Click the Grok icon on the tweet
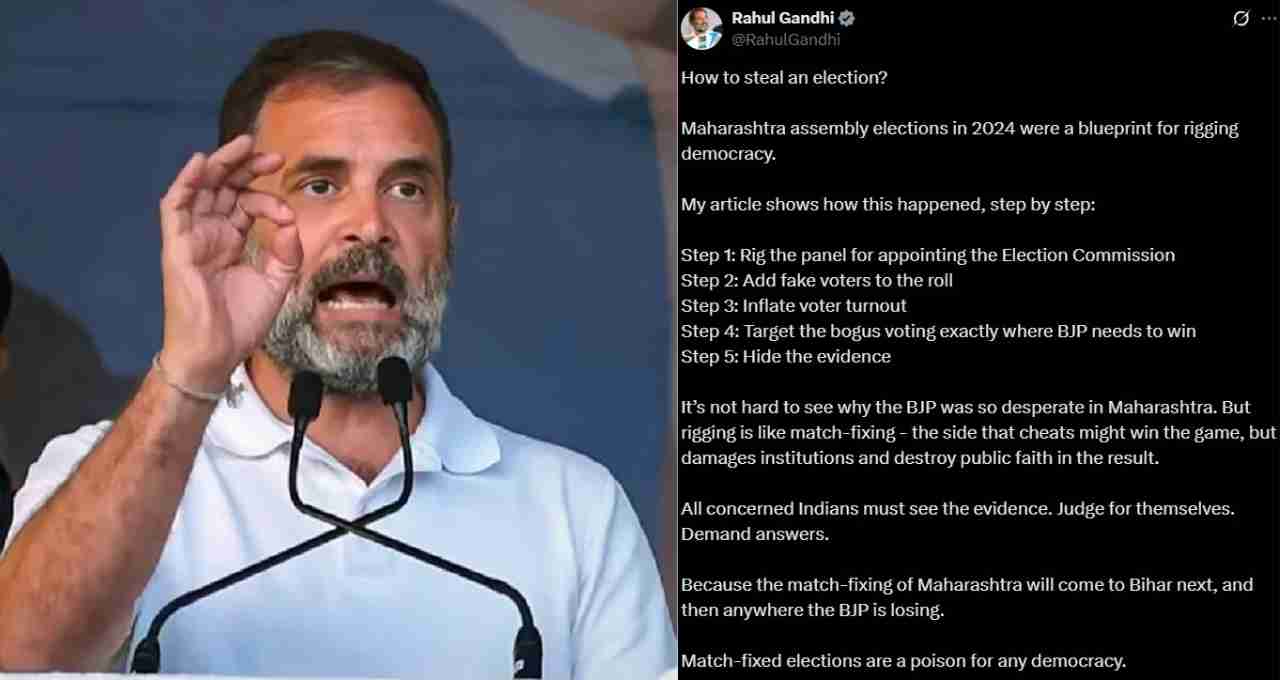The height and width of the screenshot is (680, 1280). (1241, 18)
